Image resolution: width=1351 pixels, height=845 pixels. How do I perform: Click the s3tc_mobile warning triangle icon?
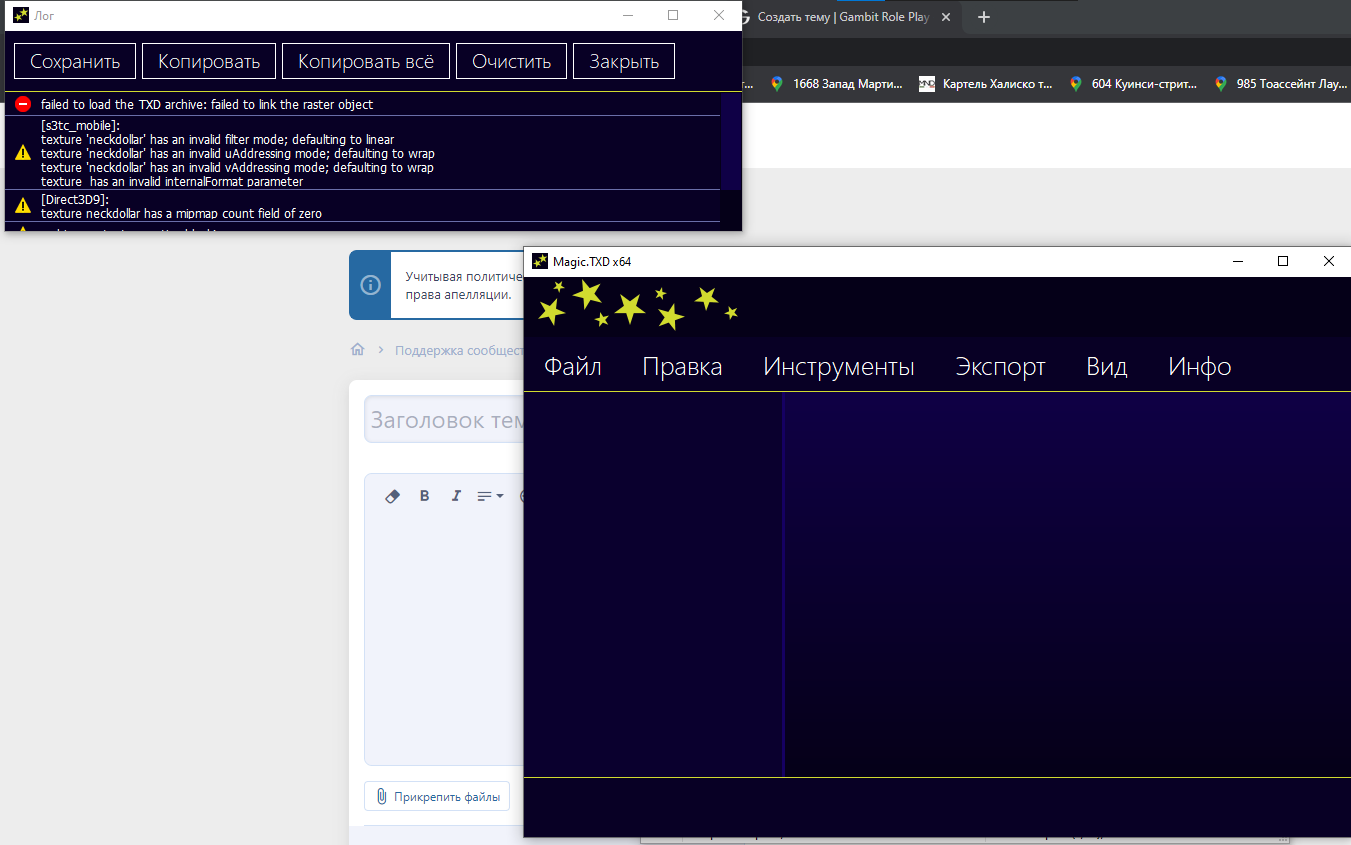[x=23, y=153]
